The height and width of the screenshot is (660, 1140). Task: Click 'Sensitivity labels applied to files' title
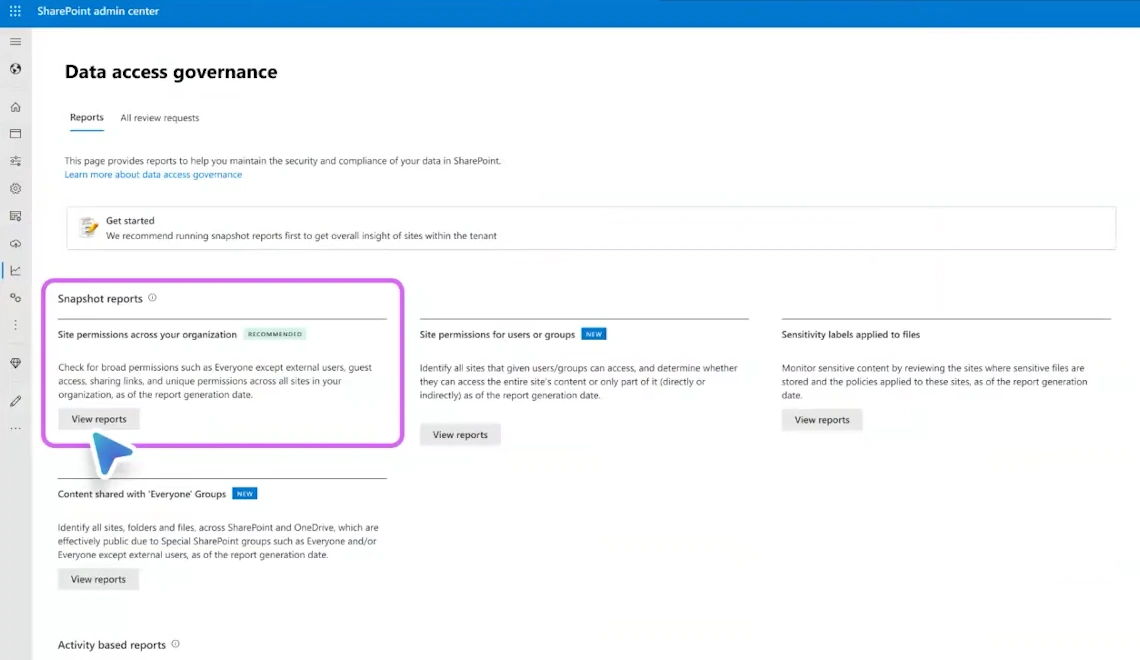click(x=851, y=334)
